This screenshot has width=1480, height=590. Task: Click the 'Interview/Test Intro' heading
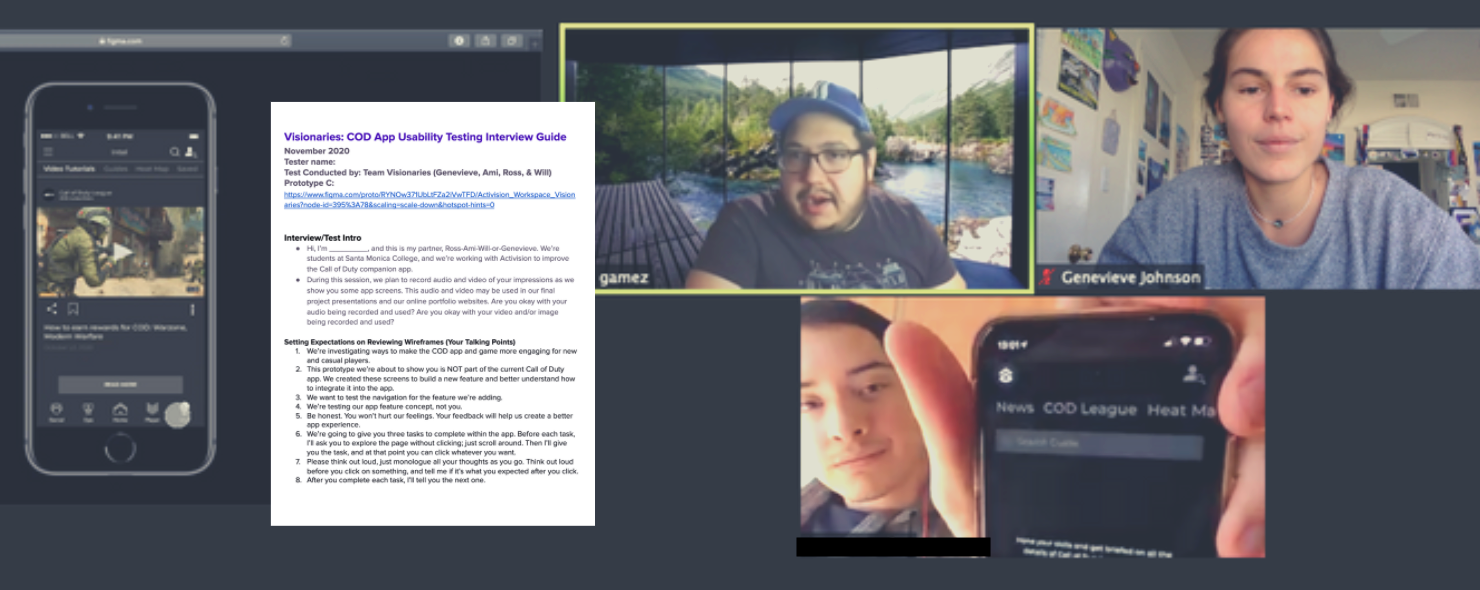click(323, 238)
